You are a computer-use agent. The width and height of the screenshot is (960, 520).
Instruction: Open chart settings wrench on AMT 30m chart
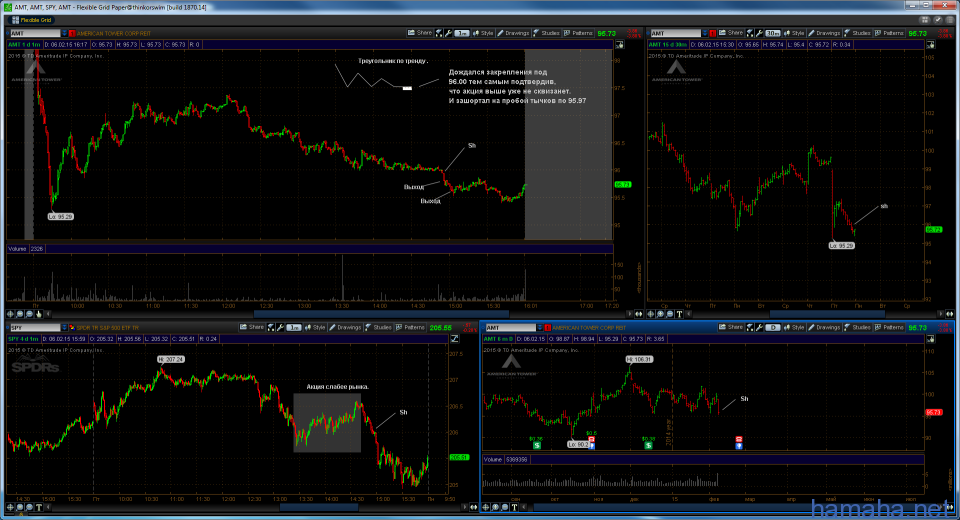pos(759,33)
